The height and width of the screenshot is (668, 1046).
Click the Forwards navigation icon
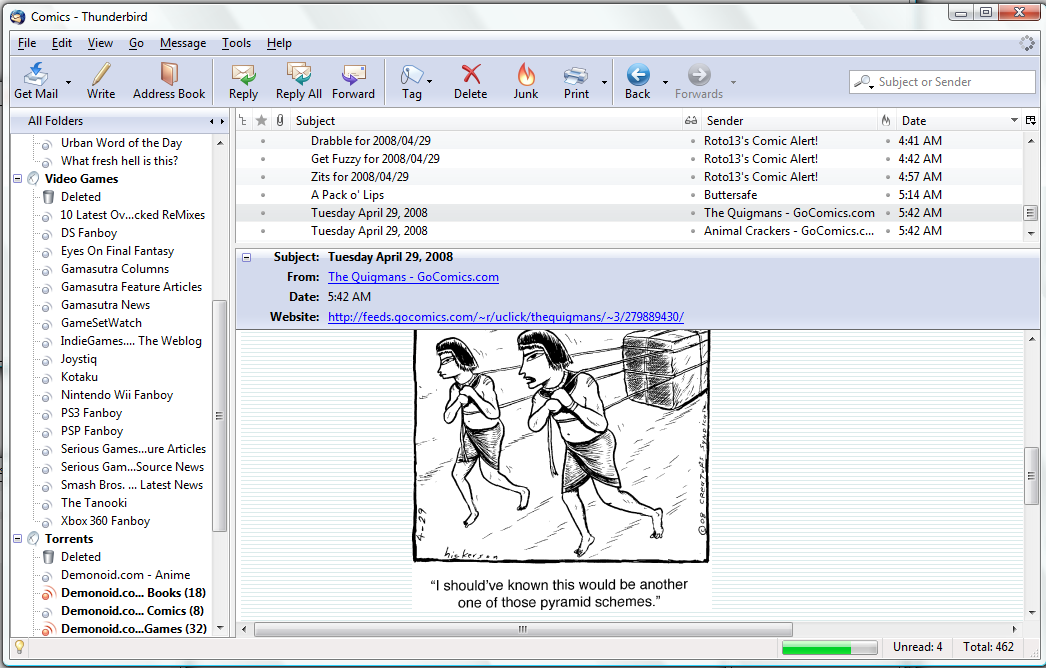(x=699, y=74)
